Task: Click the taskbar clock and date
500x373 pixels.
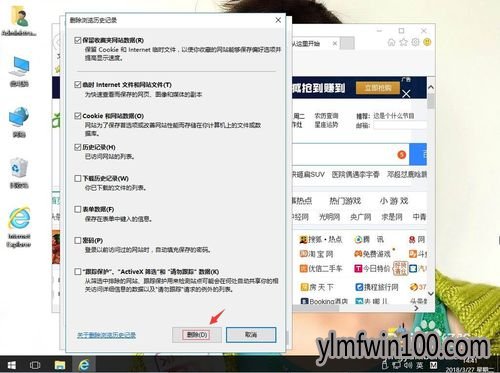Action: click(469, 365)
